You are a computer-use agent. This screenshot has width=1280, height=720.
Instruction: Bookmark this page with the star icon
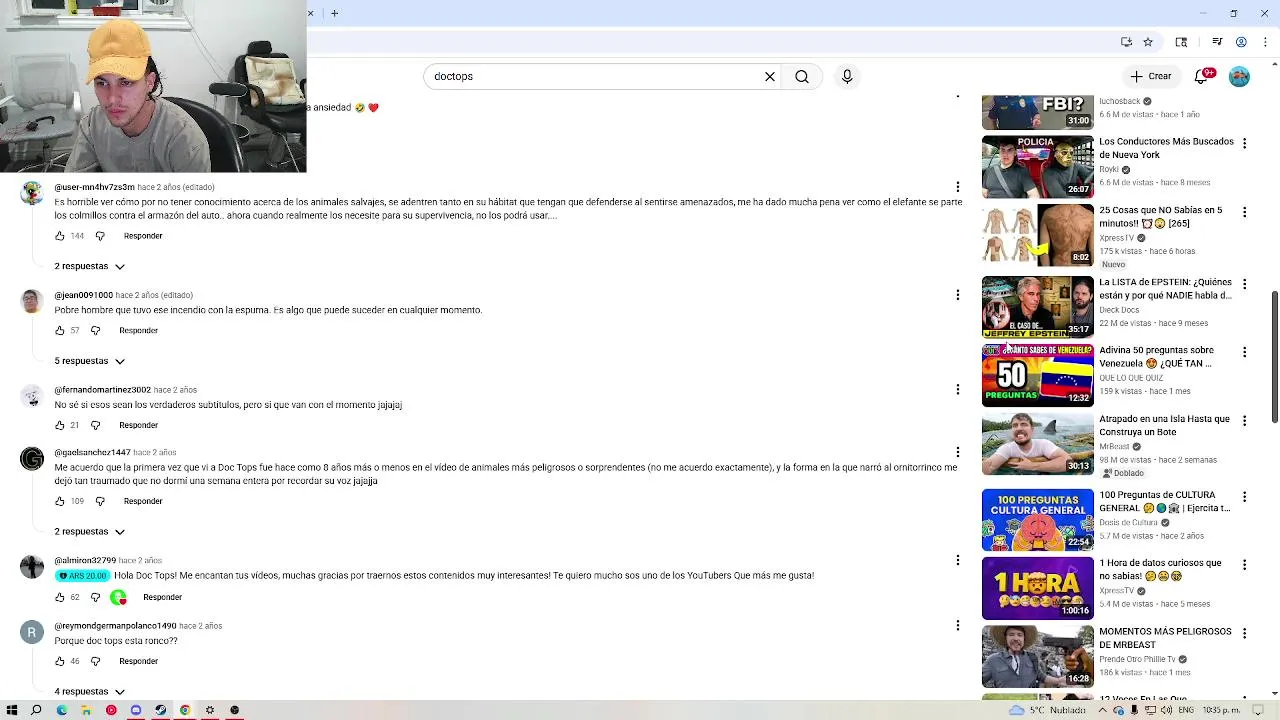[x=1148, y=42]
